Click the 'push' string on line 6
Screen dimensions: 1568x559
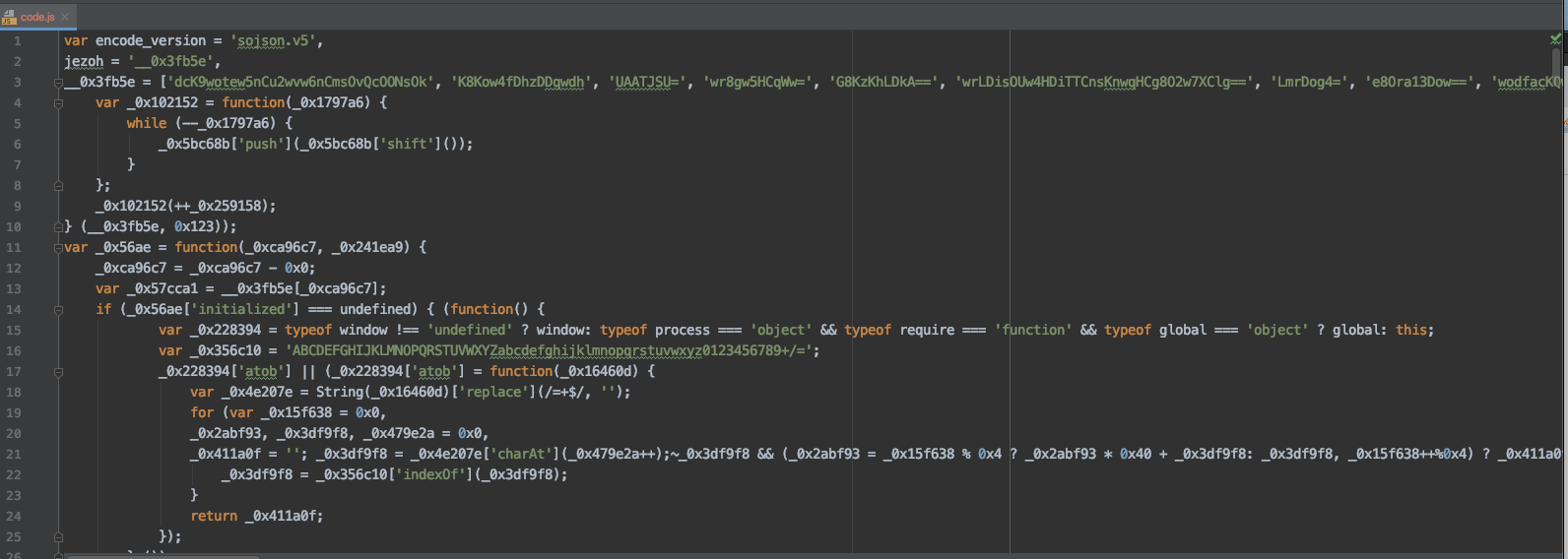click(261, 144)
